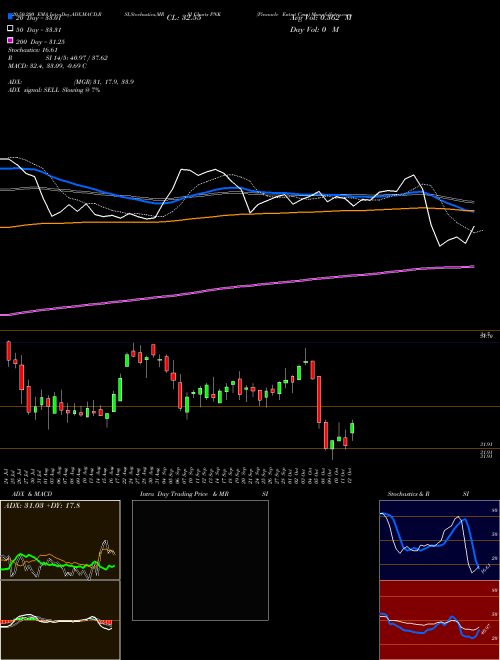
Task: Click the last green candlestick on the price chart
Action: 352,428
